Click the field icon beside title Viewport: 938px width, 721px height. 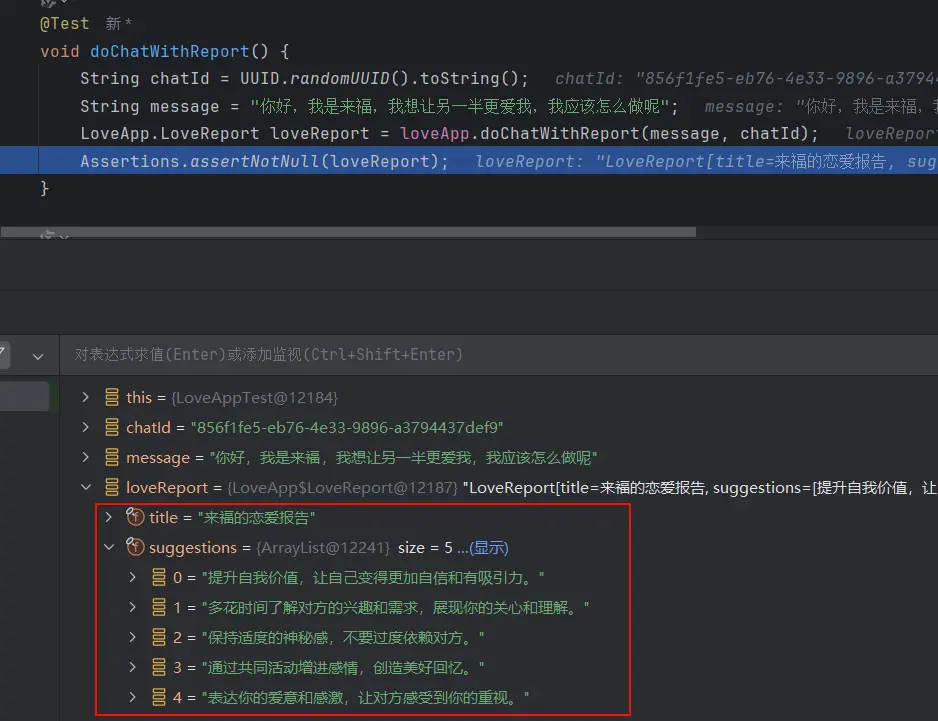135,516
